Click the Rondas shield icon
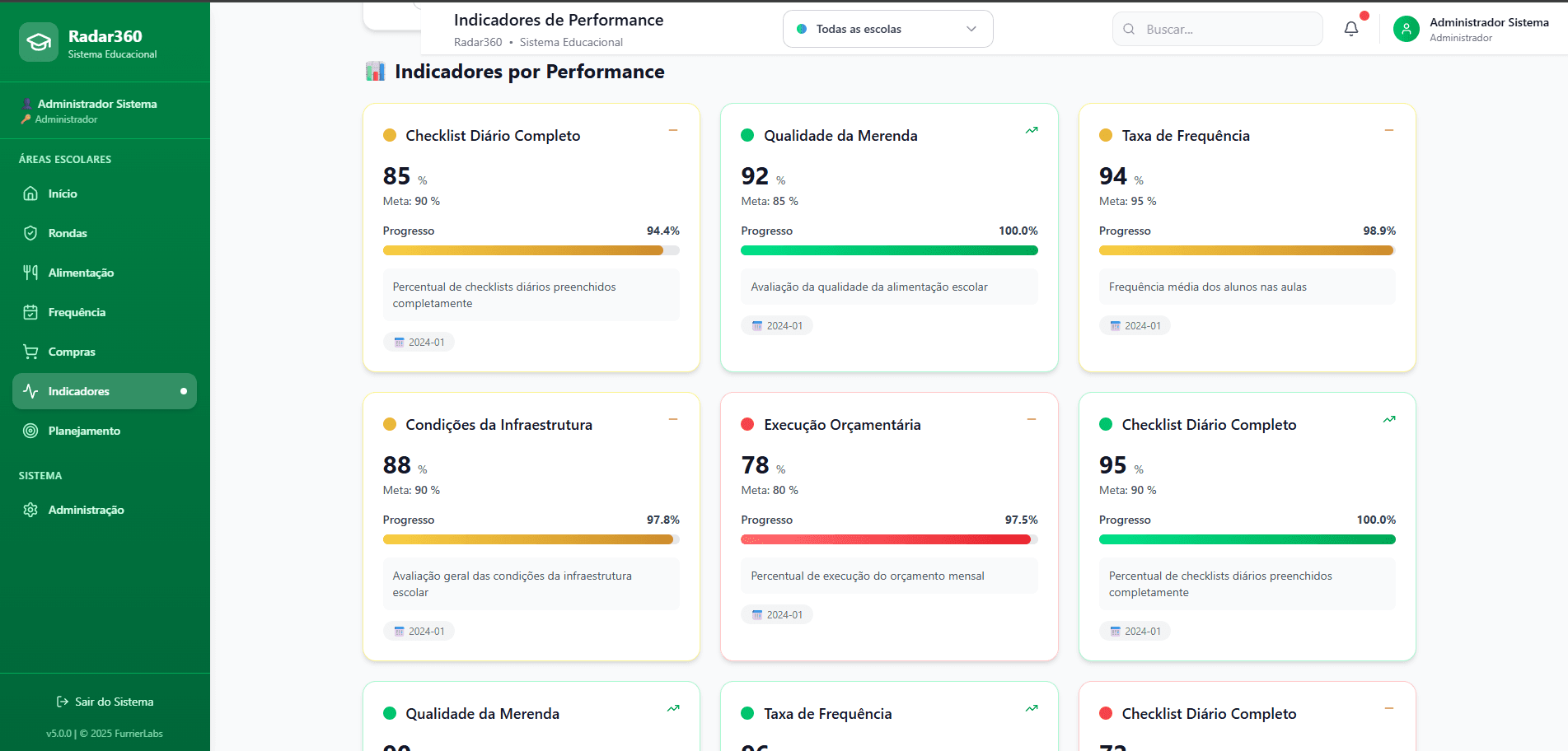This screenshot has width=1568, height=751. pos(30,233)
